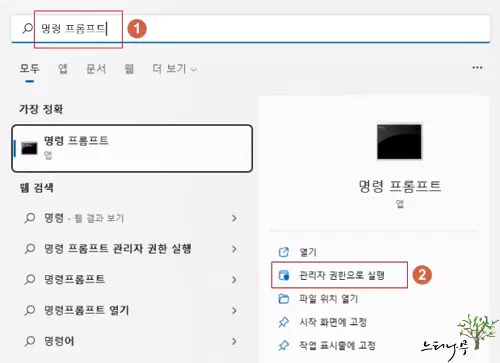This screenshot has height=363, width=500.
Task: Click 명령 프롬프트 title in details pane
Action: coord(400,186)
